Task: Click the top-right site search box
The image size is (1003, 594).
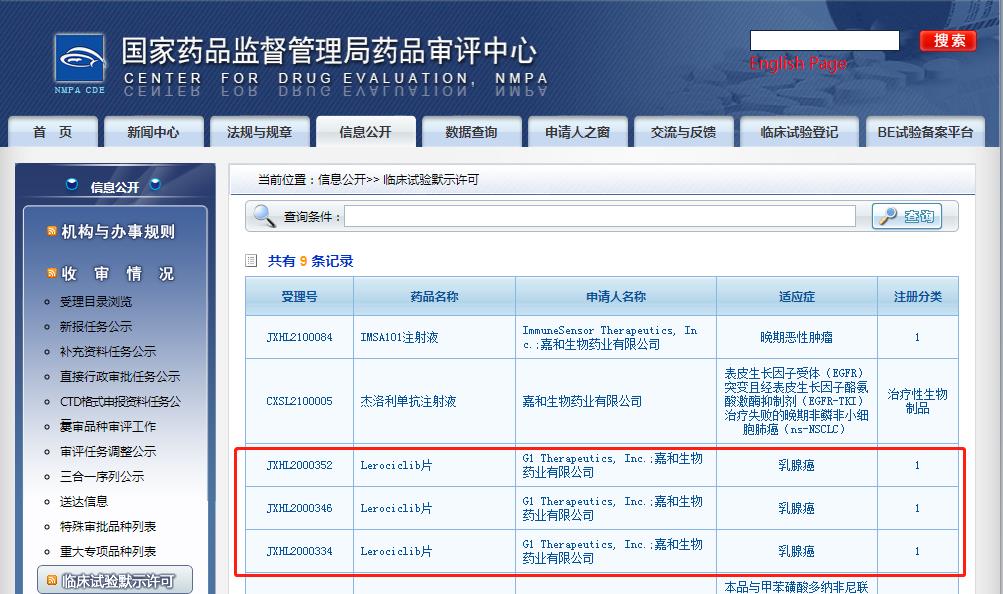Action: click(x=824, y=41)
